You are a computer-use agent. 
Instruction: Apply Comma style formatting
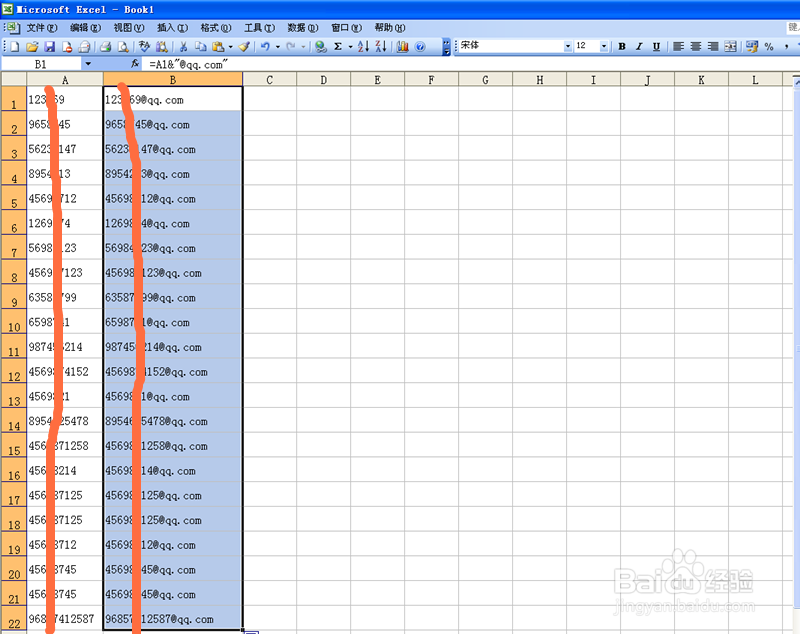(786, 46)
